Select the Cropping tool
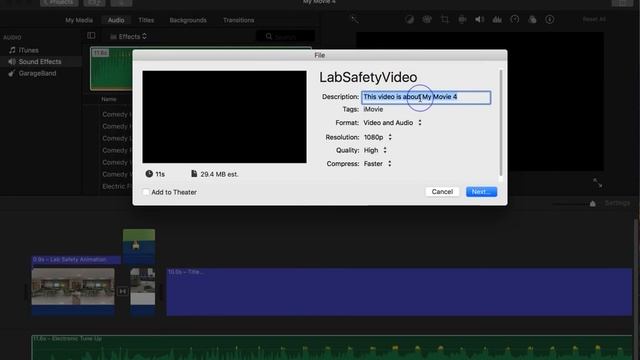Viewport: 640px width, 360px height. 444,20
